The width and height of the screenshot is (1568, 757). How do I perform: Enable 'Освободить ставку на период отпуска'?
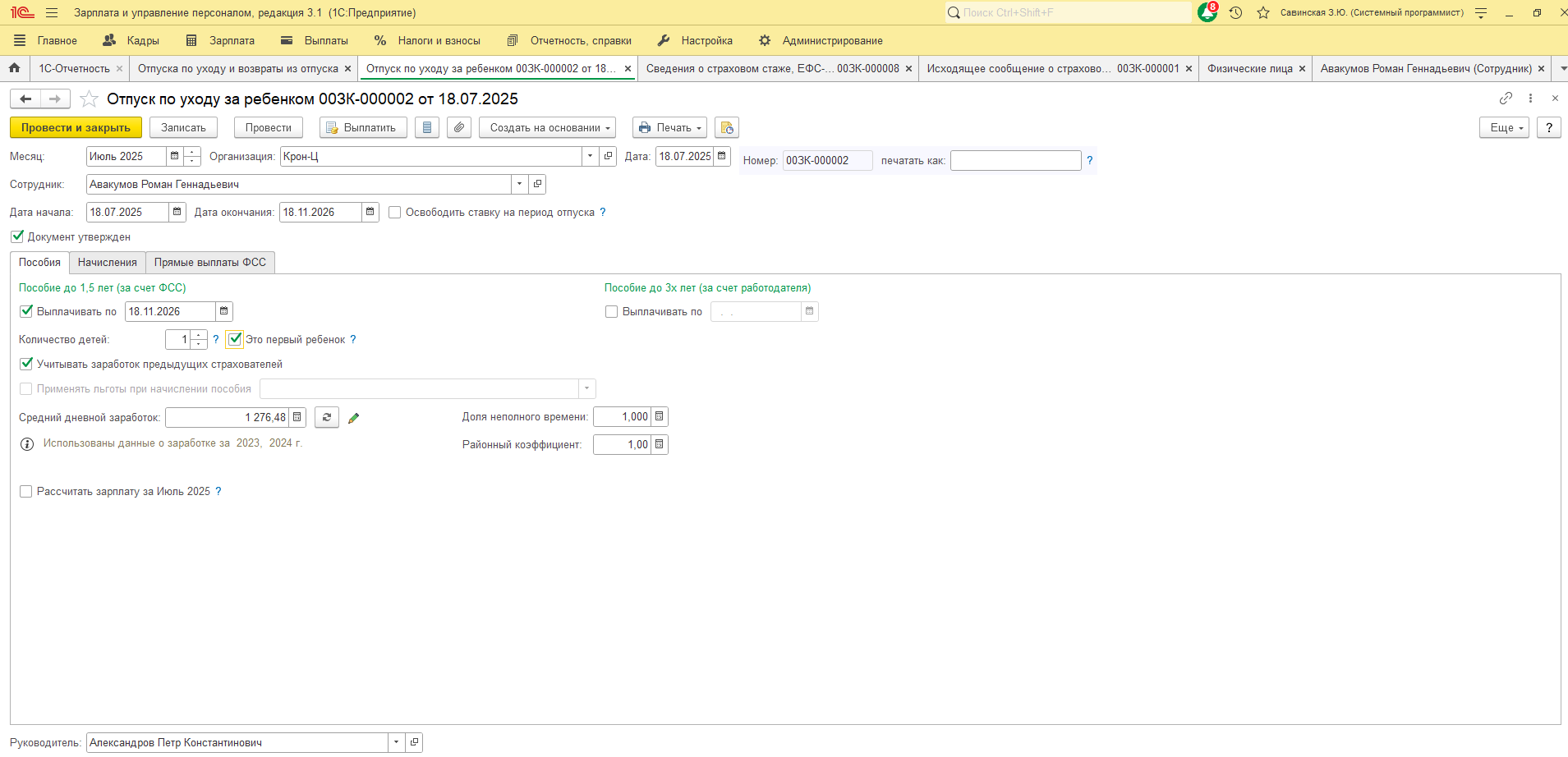(395, 213)
